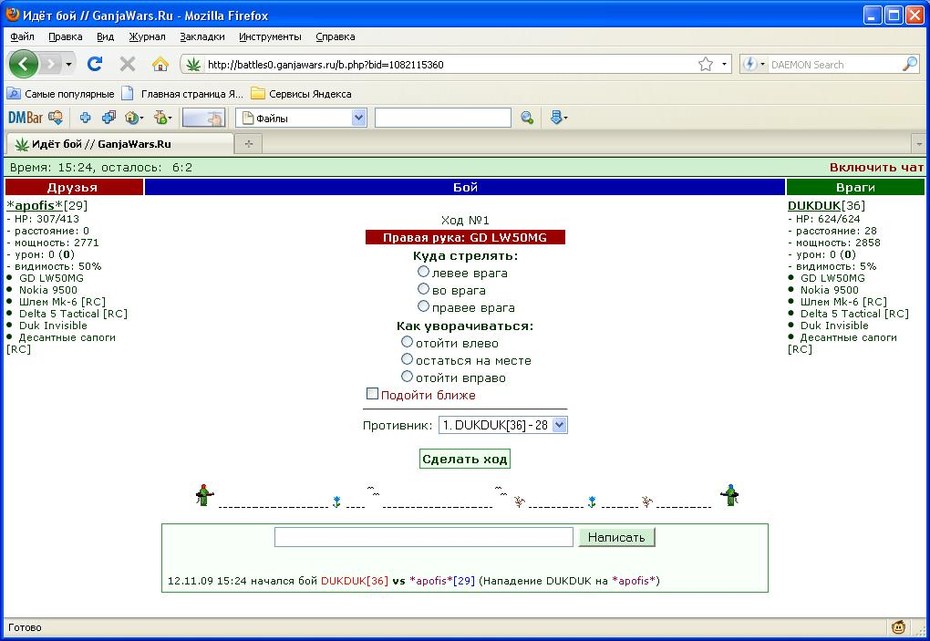Click the DUKDUK[36] name in the battle log
This screenshot has height=641, width=930.
tap(354, 581)
